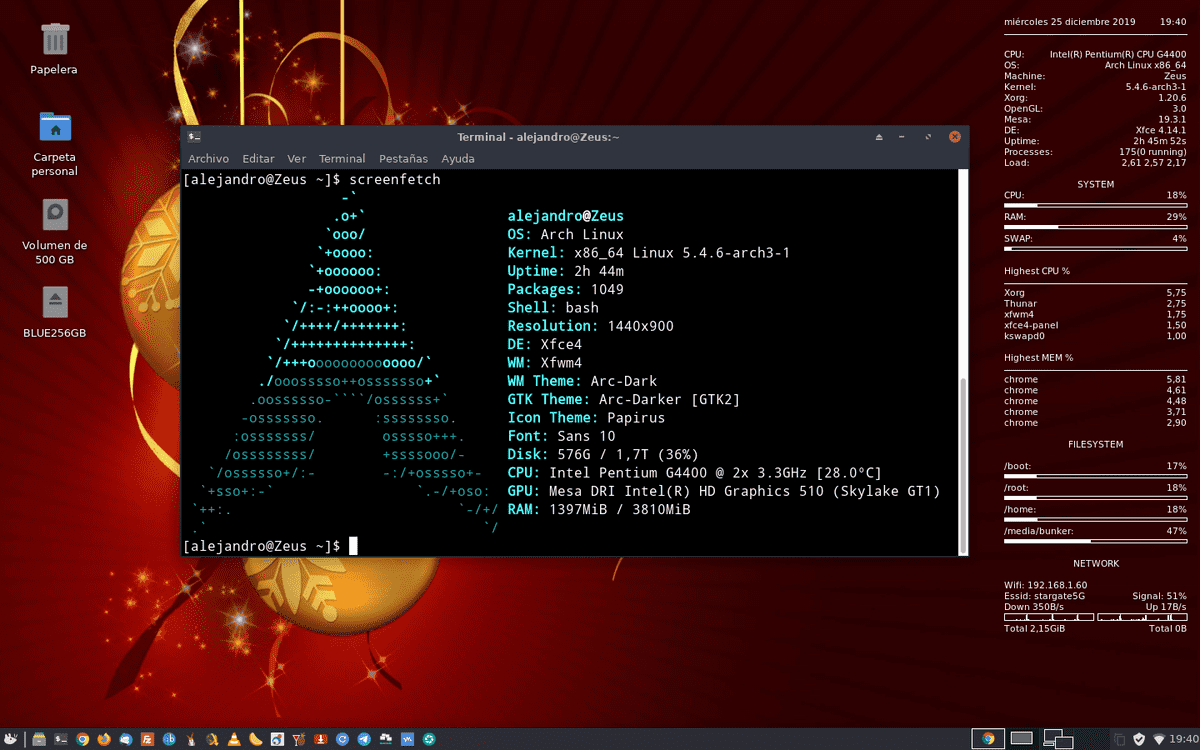Viewport: 1200px width, 750px height.
Task: Launch the blue VM icon app in the panel
Action: point(407,739)
